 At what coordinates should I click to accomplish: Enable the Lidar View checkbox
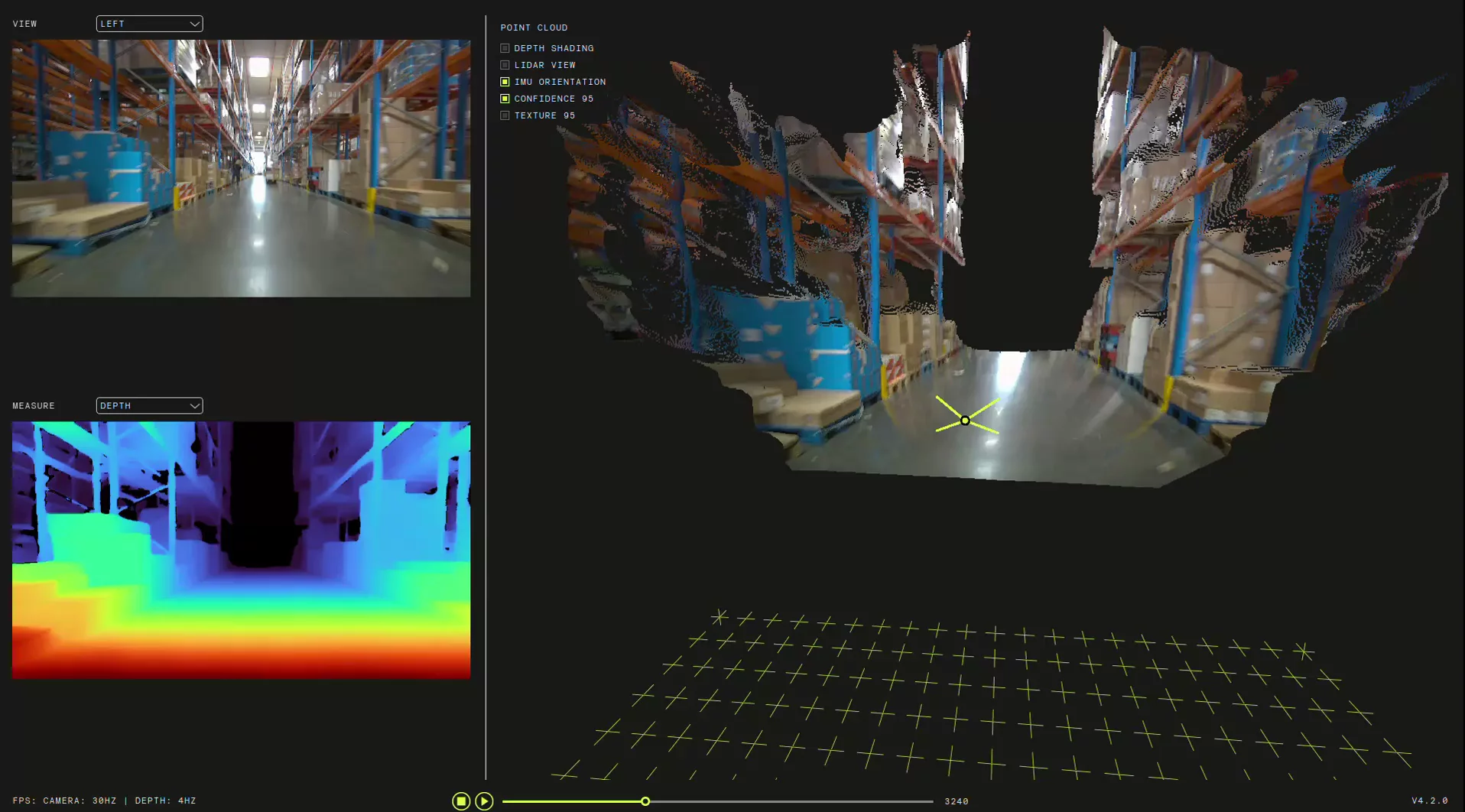click(x=505, y=65)
